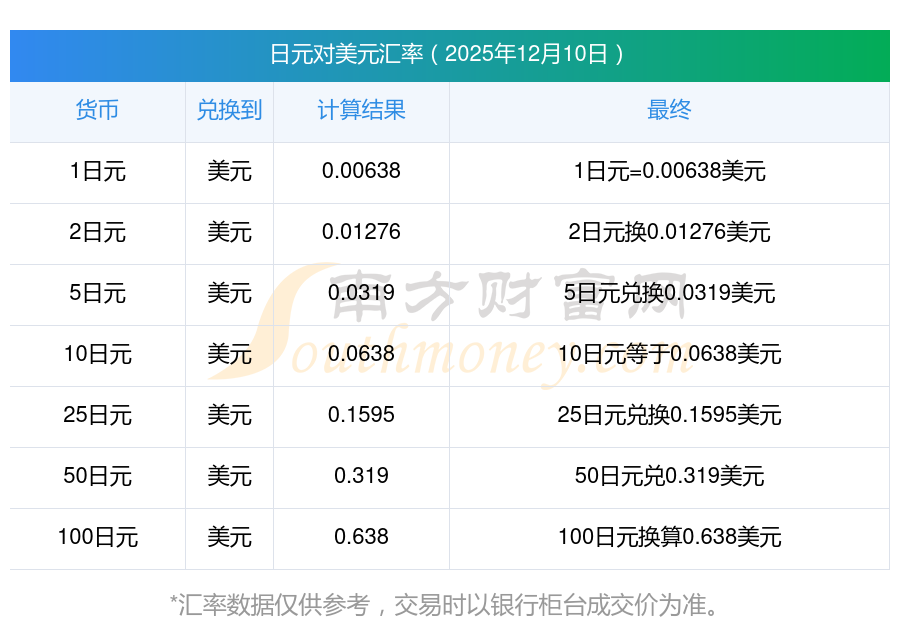Click the title '日元对美元汇率（2025年12月10日）'
Viewport: 900px width, 636px height.
tap(448, 54)
